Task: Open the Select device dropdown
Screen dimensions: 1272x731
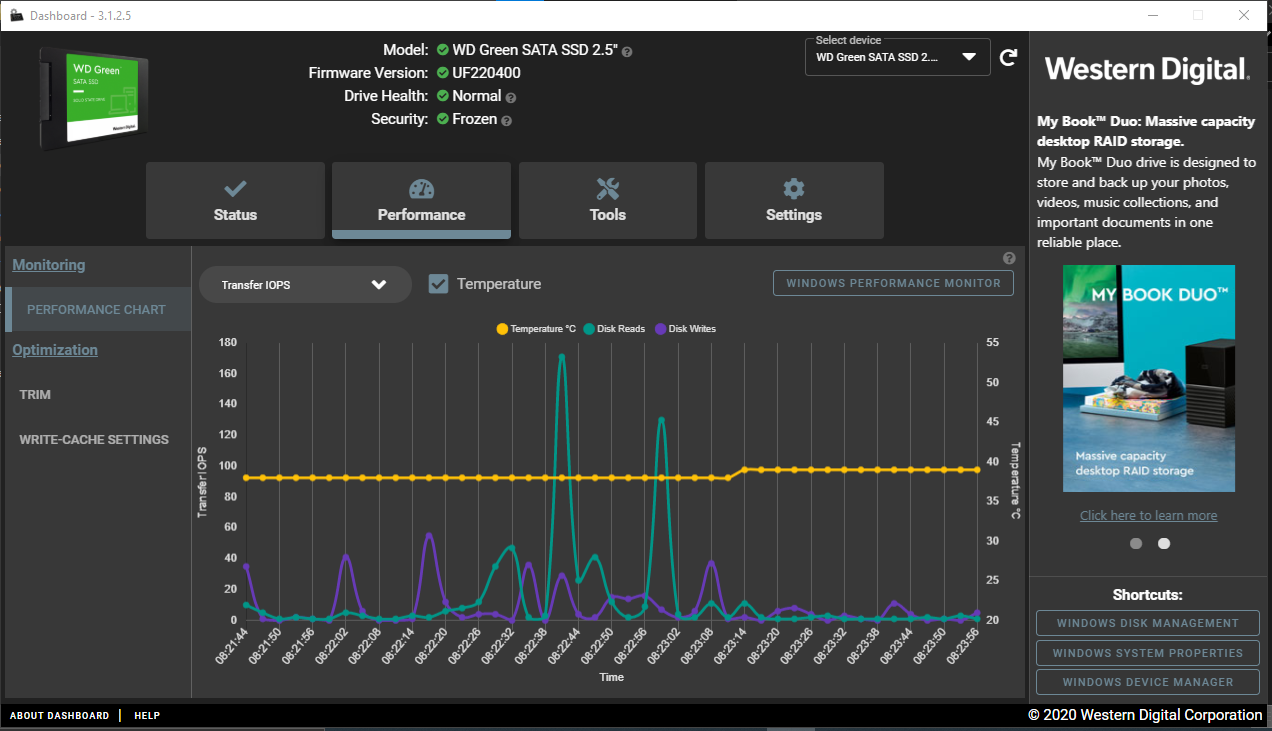Action: [897, 57]
